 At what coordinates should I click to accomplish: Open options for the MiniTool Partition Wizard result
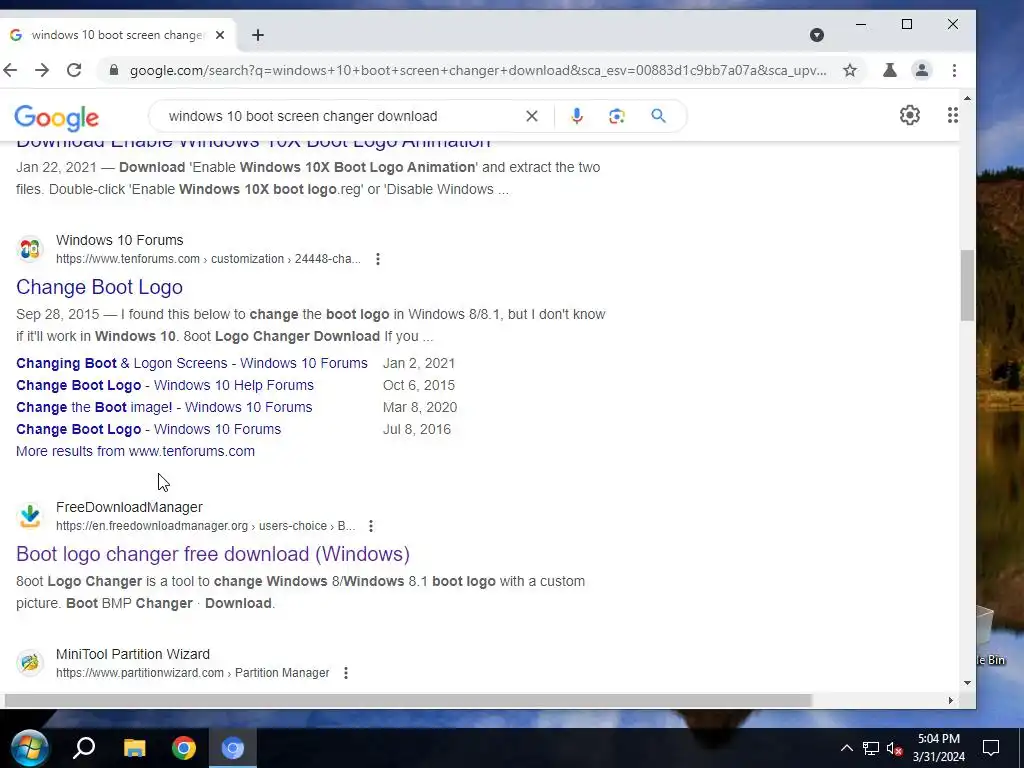point(346,673)
